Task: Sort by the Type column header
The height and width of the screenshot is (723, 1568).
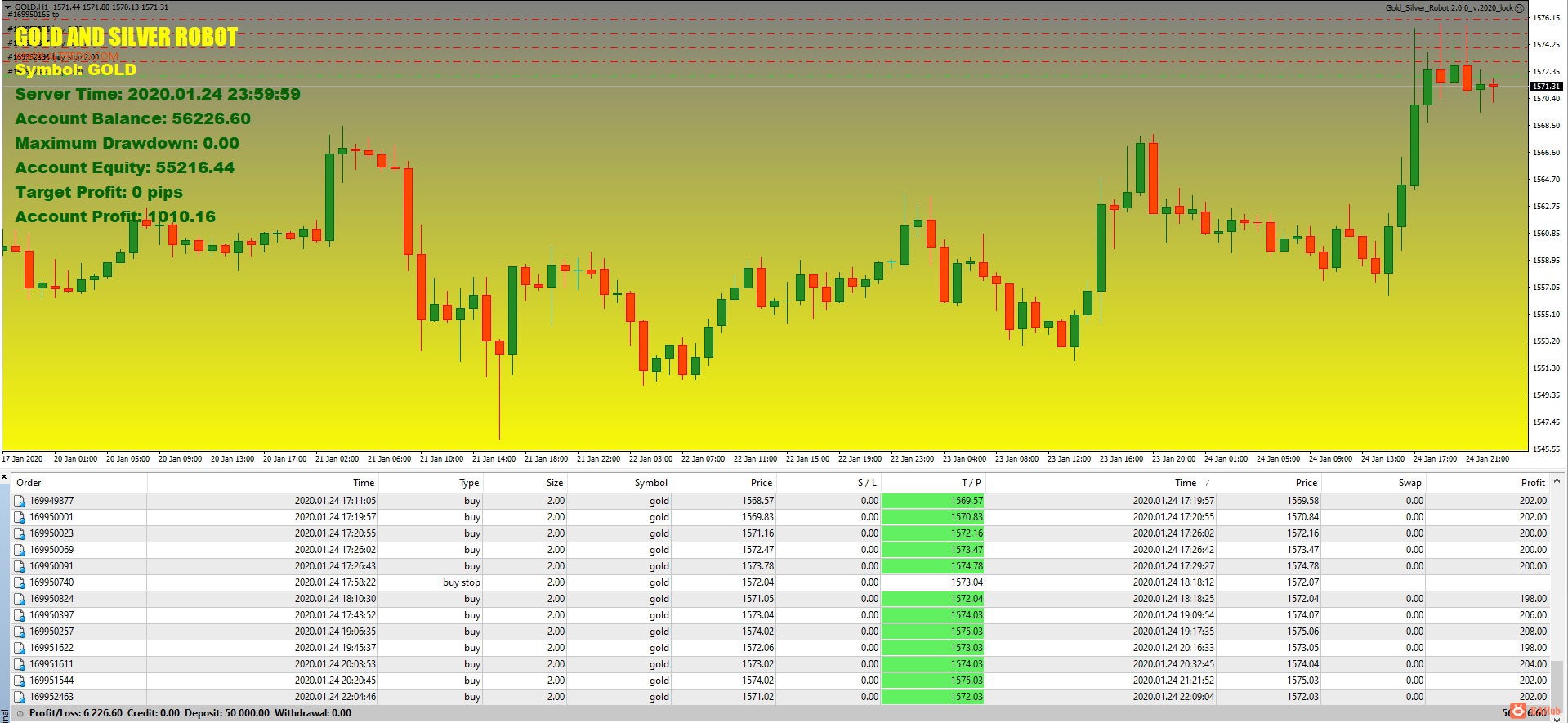Action: [431, 483]
